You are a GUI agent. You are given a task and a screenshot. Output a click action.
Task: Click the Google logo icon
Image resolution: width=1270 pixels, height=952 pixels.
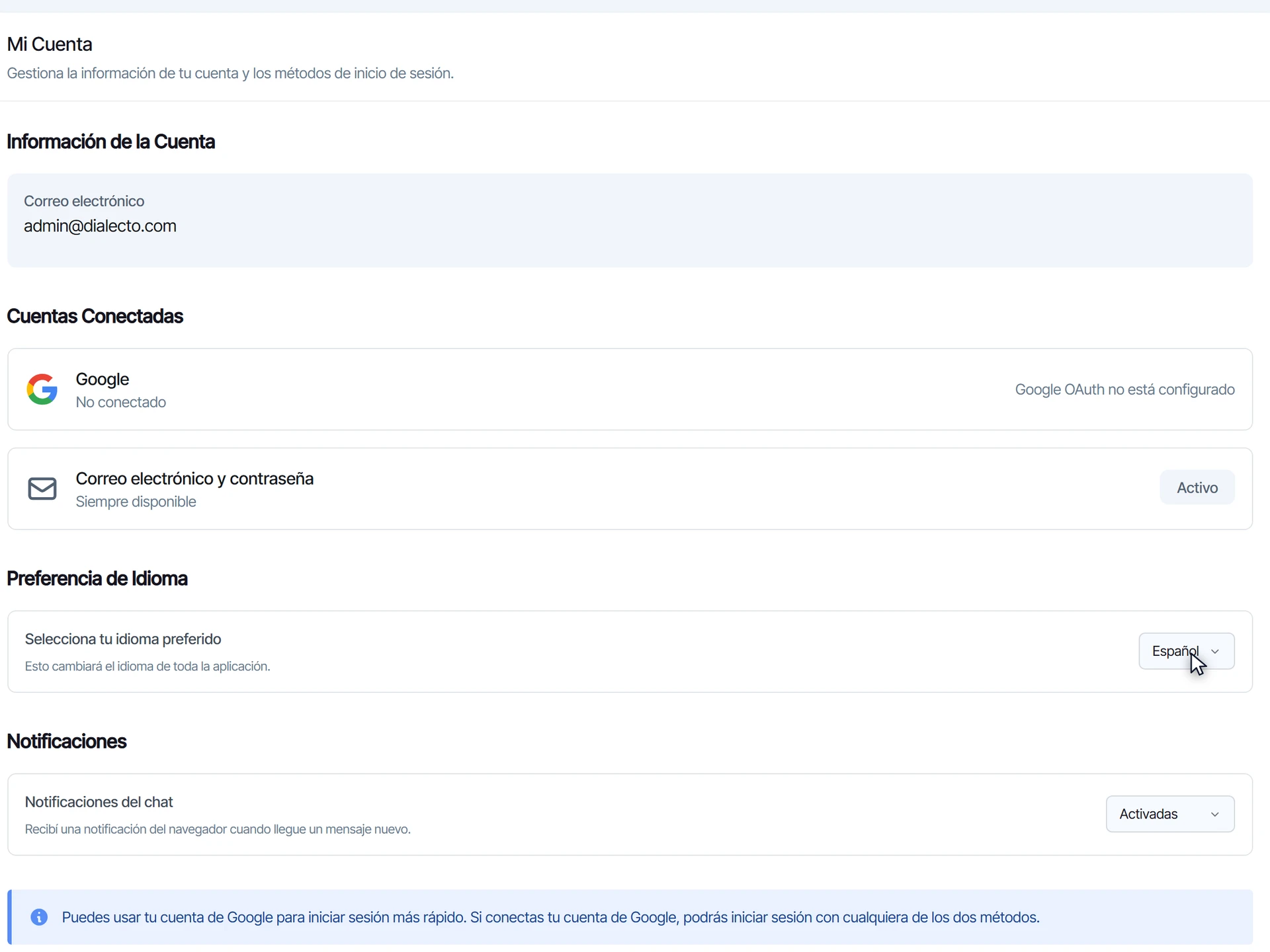[42, 389]
